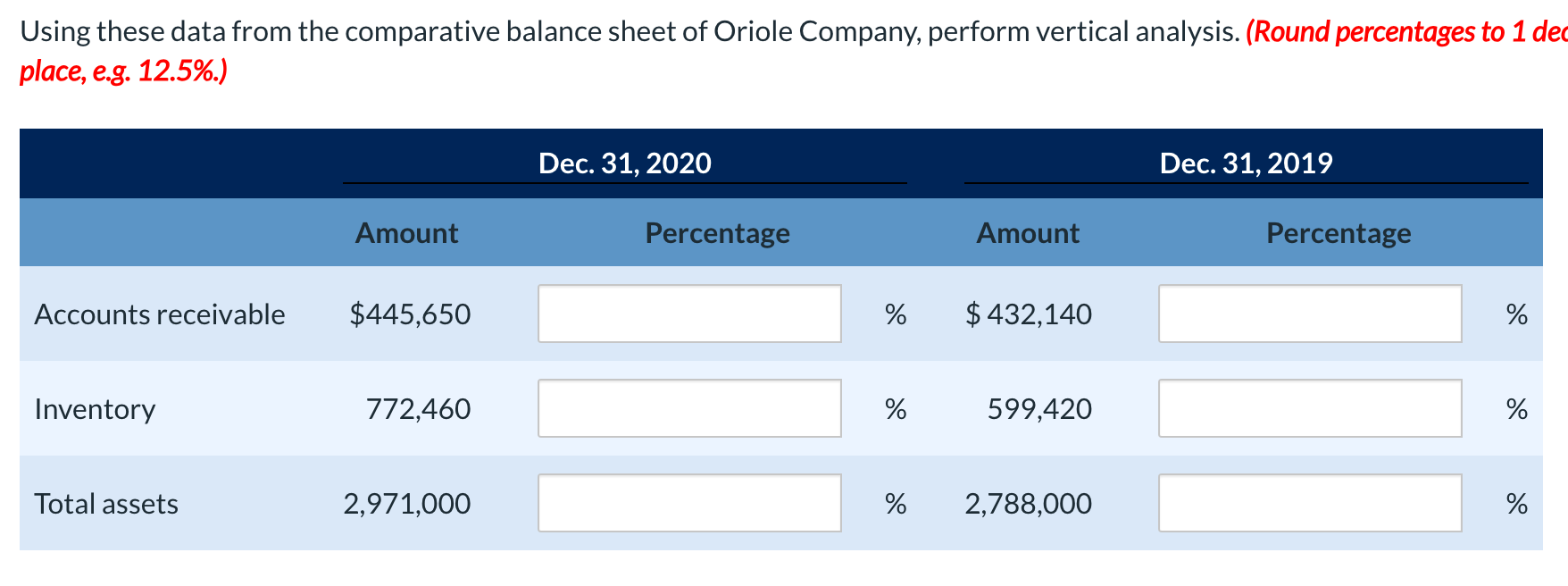Click the Percentage header under Dec. 31, 2020
1568x586 pixels.
click(717, 232)
